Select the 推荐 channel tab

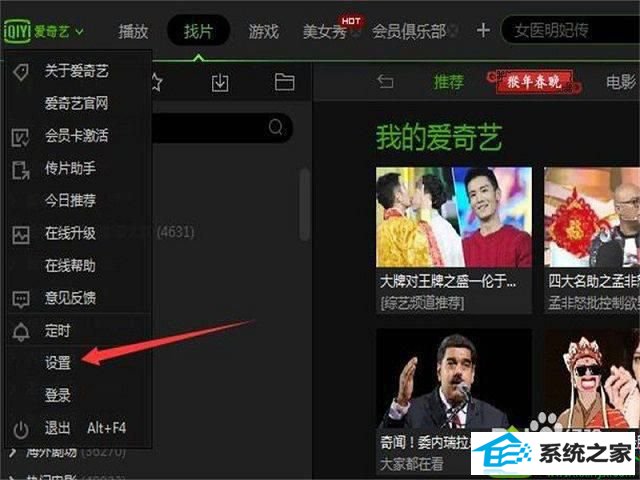[449, 82]
